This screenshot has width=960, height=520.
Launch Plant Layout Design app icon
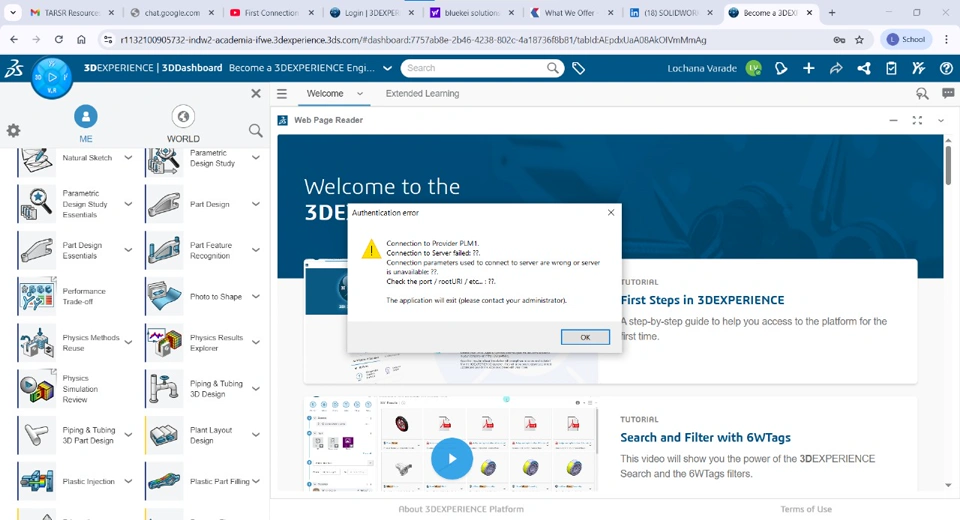[x=164, y=435]
